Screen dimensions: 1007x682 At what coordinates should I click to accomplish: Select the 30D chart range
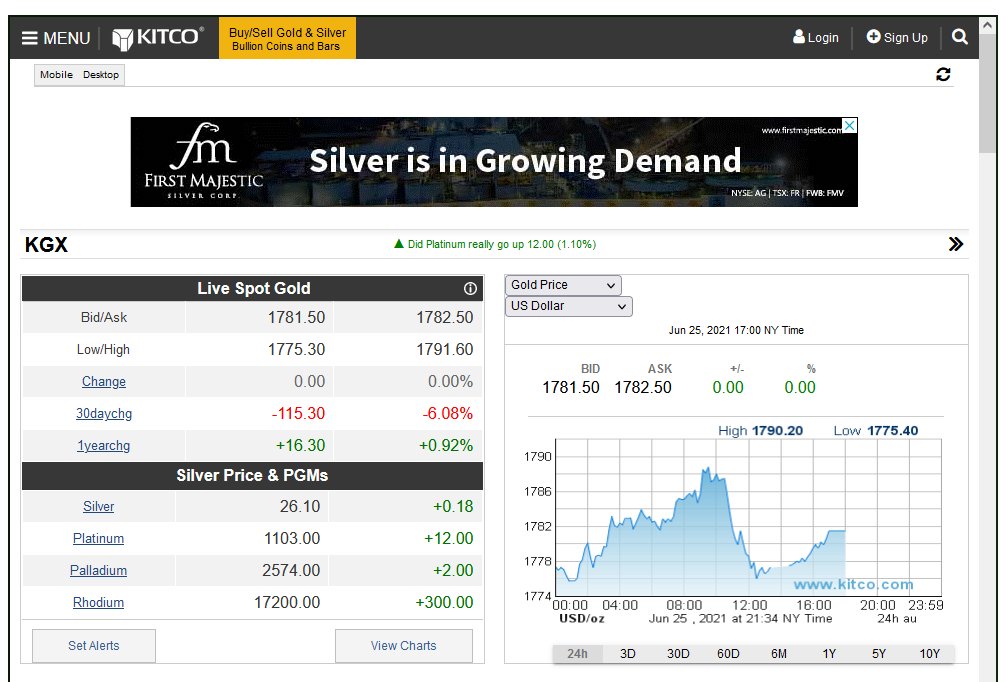678,654
